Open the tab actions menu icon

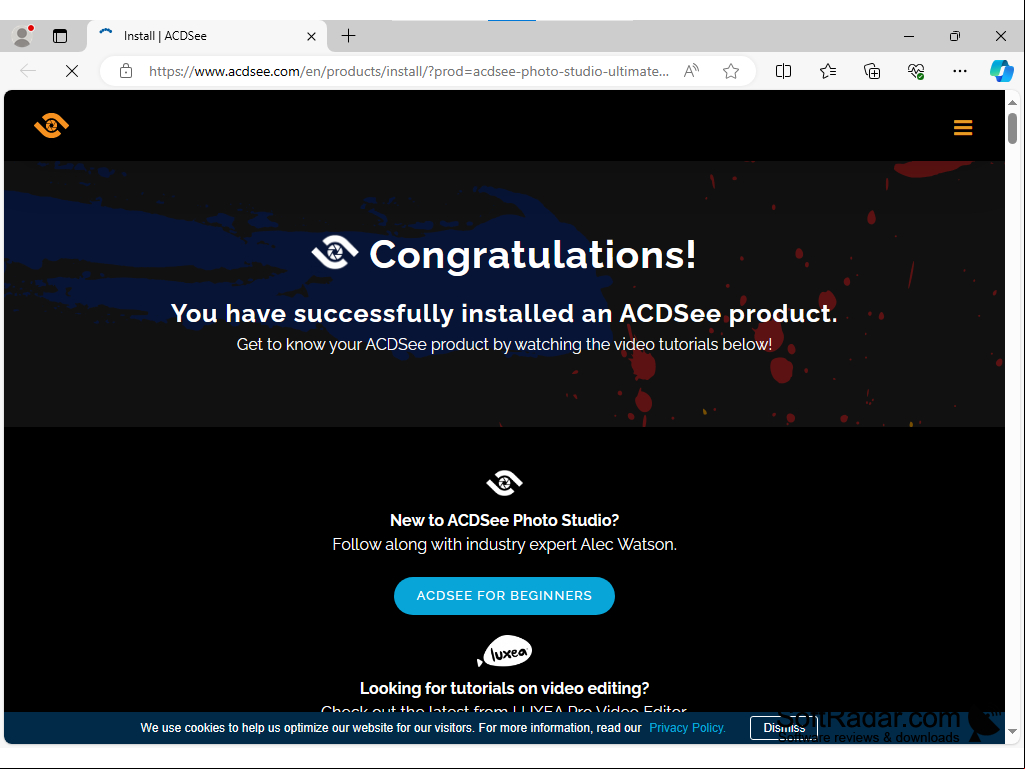pyautogui.click(x=60, y=36)
